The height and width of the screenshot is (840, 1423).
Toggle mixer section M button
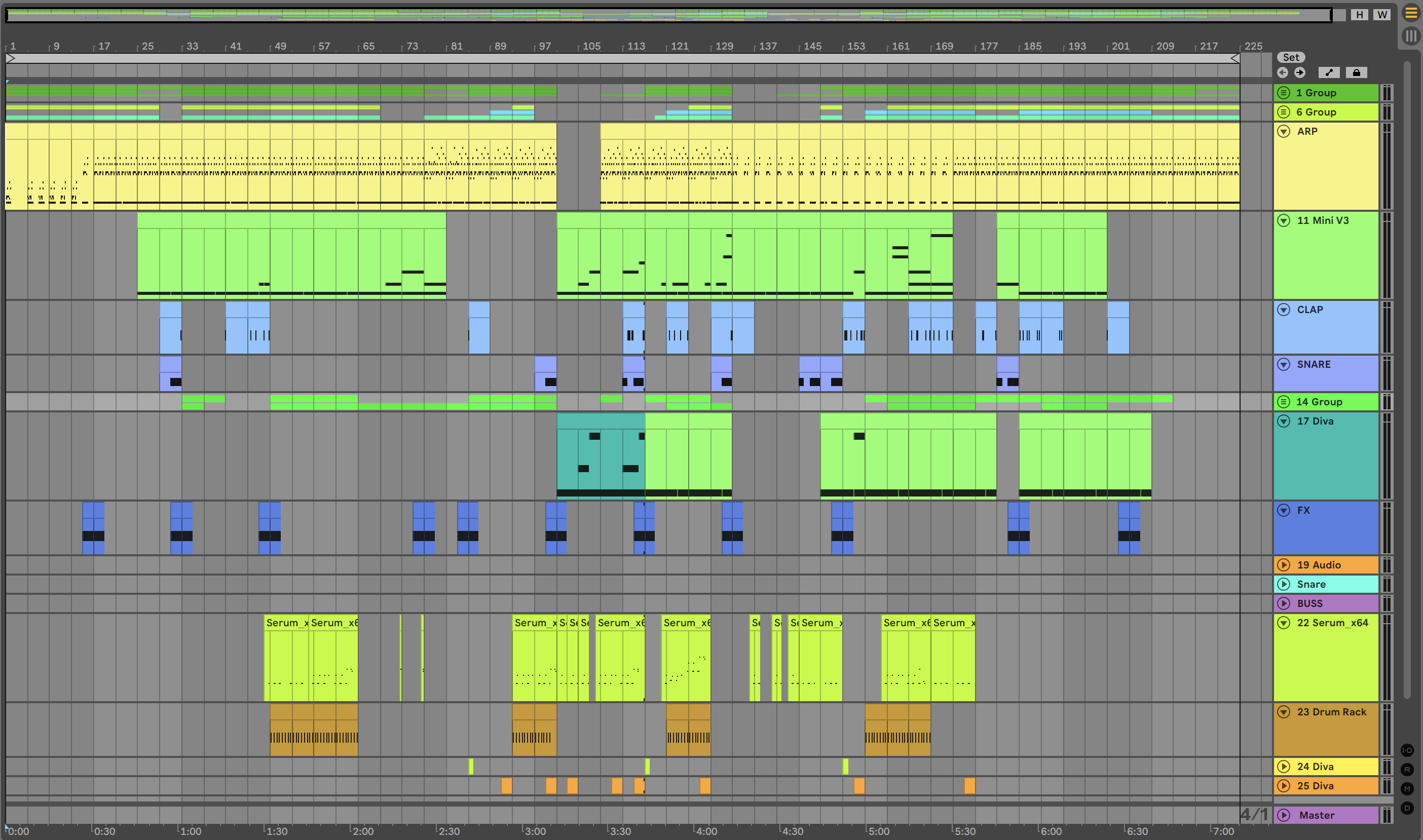point(1407,789)
